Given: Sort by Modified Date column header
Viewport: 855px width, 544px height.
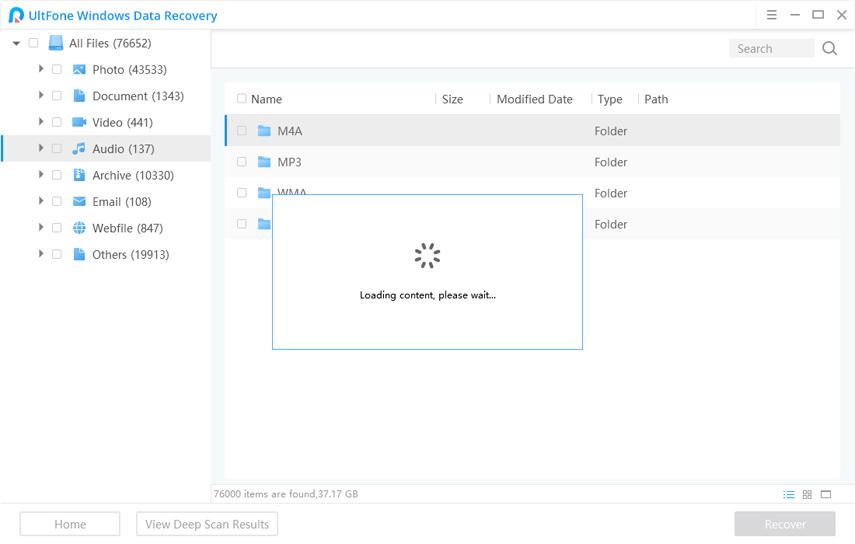Looking at the screenshot, I should (x=534, y=99).
